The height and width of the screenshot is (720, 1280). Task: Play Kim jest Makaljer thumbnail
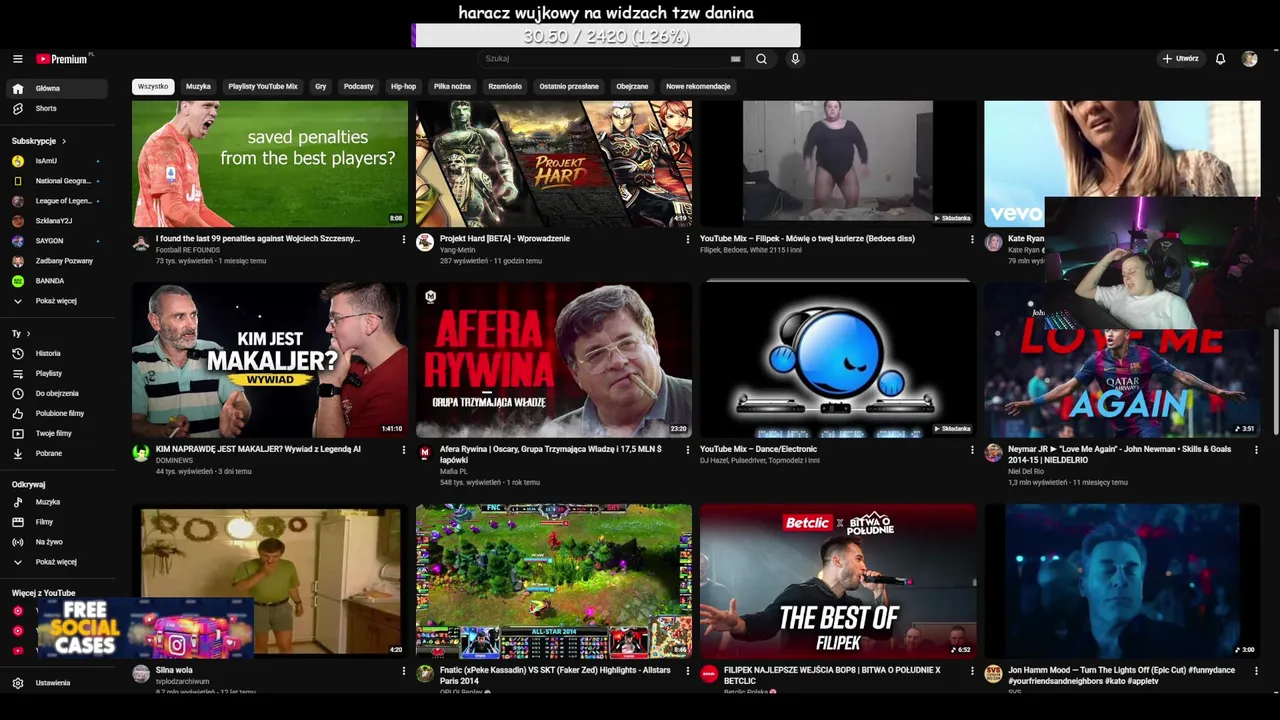tap(270, 360)
